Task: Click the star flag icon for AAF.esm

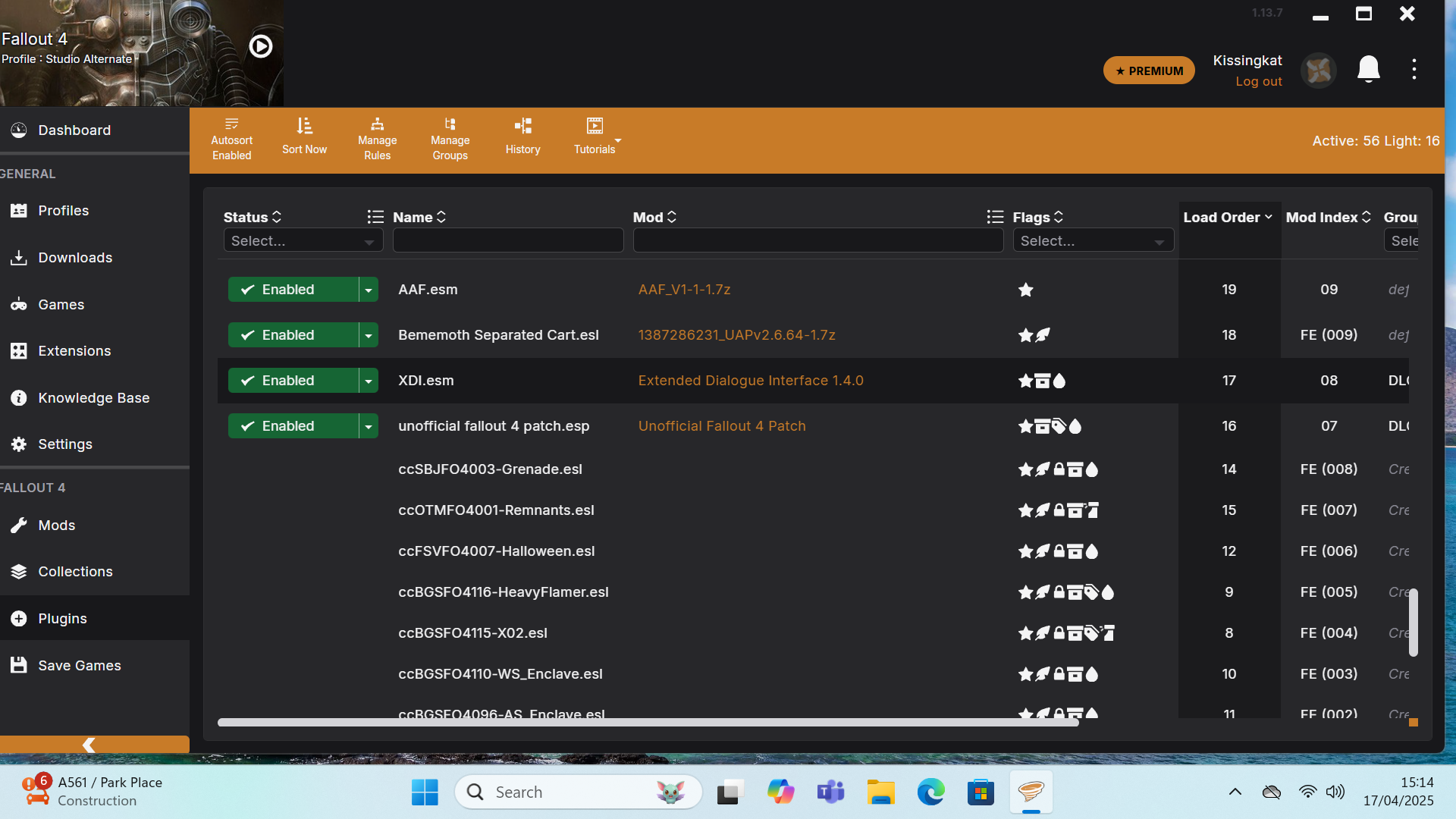Action: tap(1025, 290)
